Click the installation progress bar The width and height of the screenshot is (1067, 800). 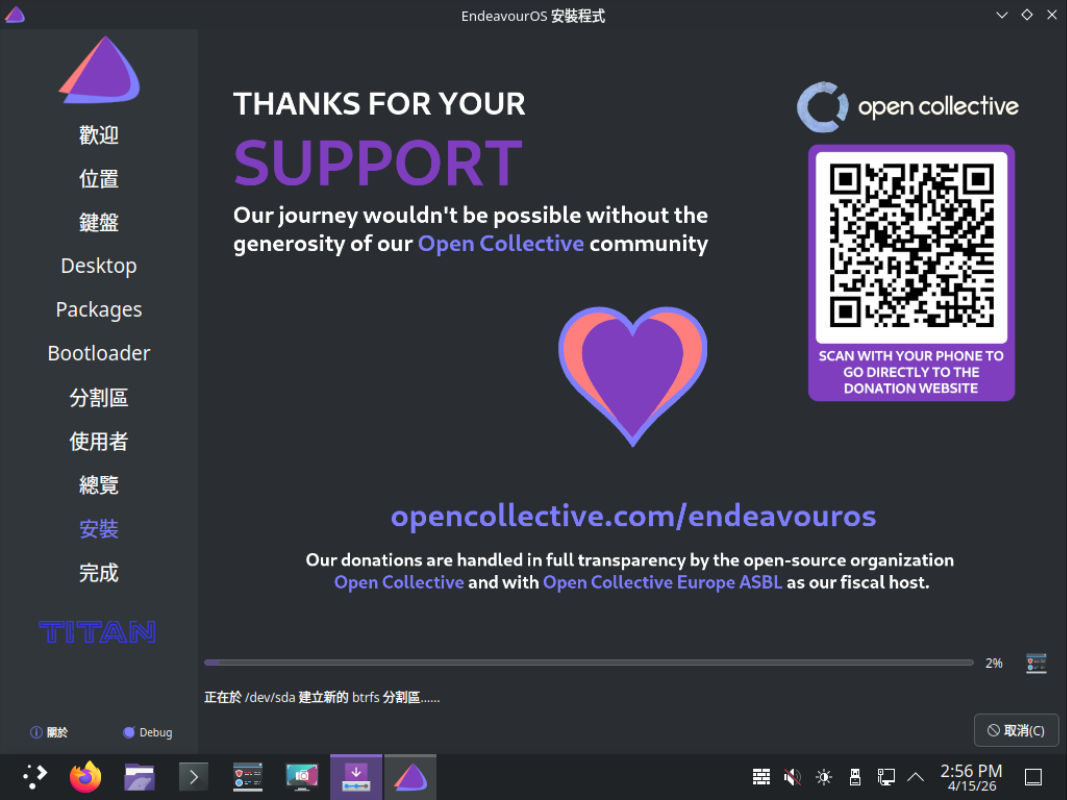coord(588,662)
